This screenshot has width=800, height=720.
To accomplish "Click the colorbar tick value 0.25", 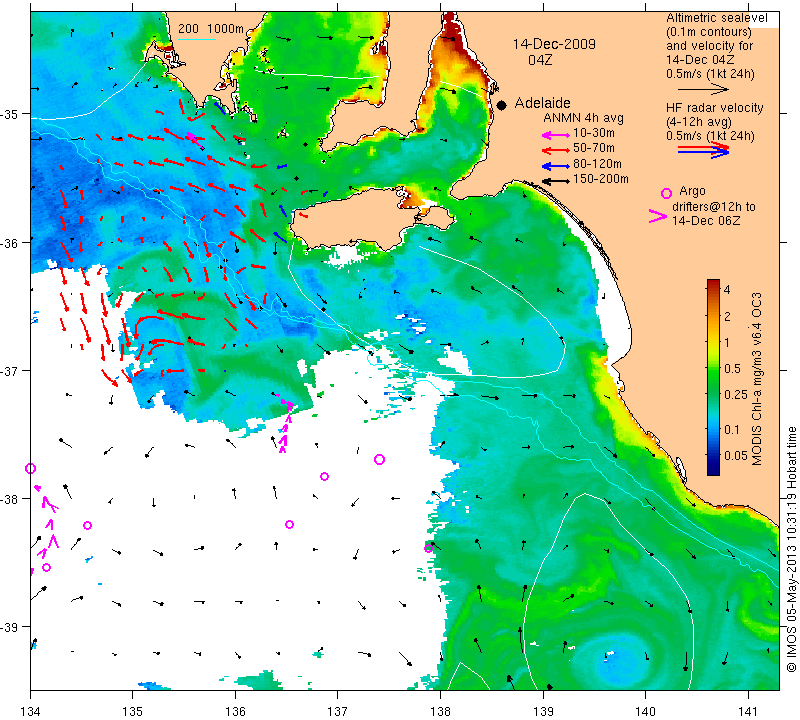I will 736,394.
